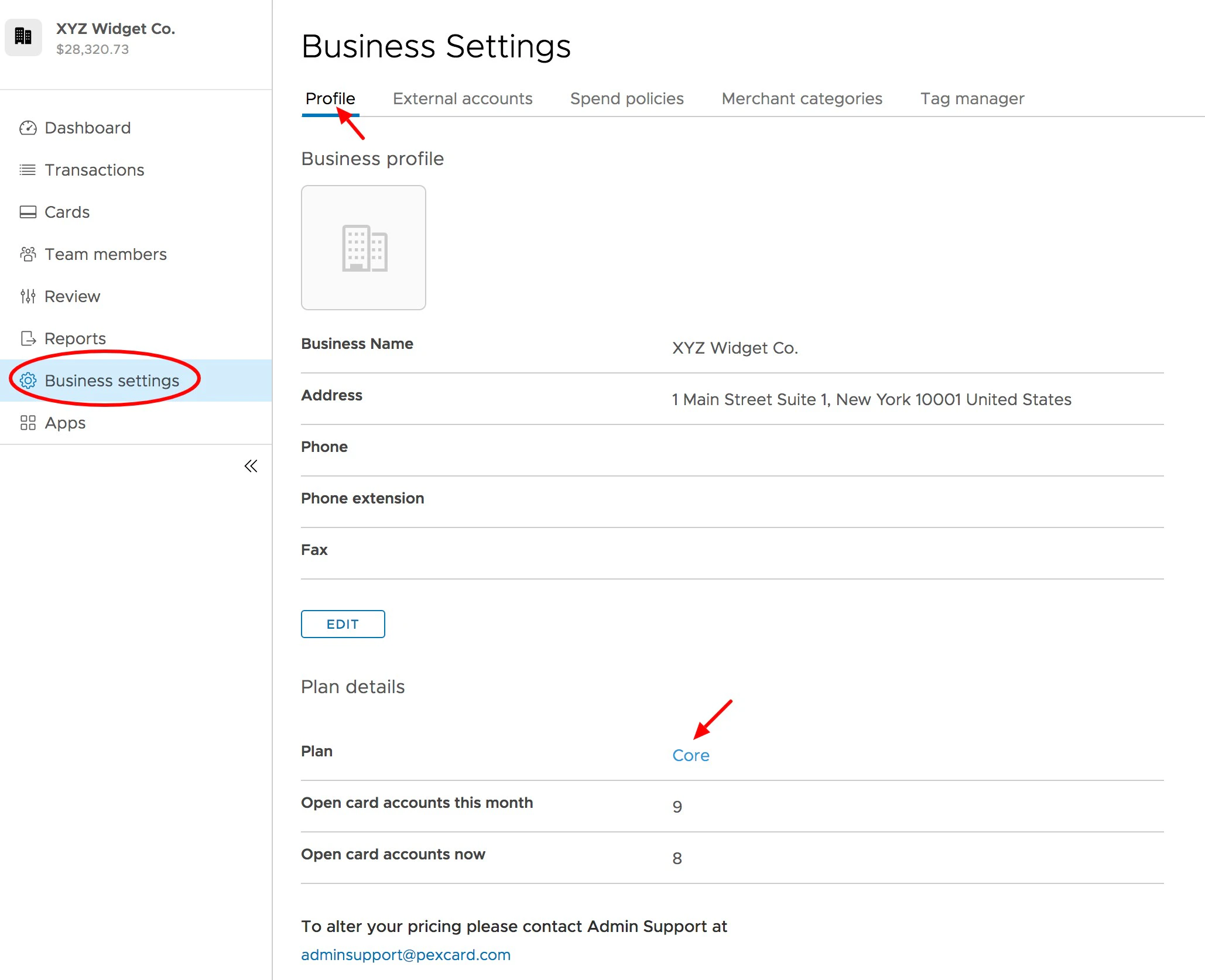Click adminsupport@pexcard.com email link
The height and width of the screenshot is (980, 1205).
pyautogui.click(x=405, y=955)
